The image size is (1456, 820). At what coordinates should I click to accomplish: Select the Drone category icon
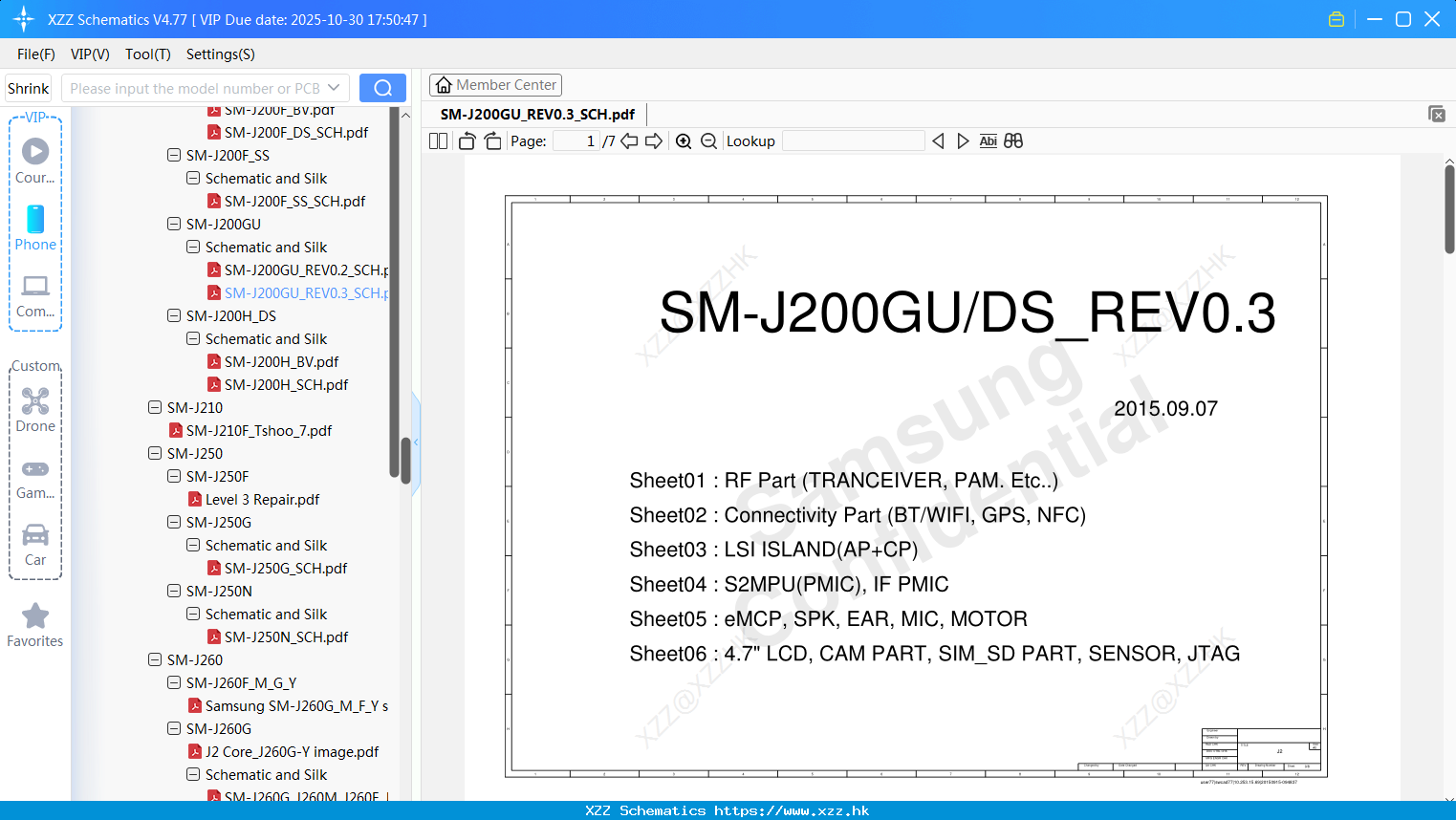click(x=35, y=400)
